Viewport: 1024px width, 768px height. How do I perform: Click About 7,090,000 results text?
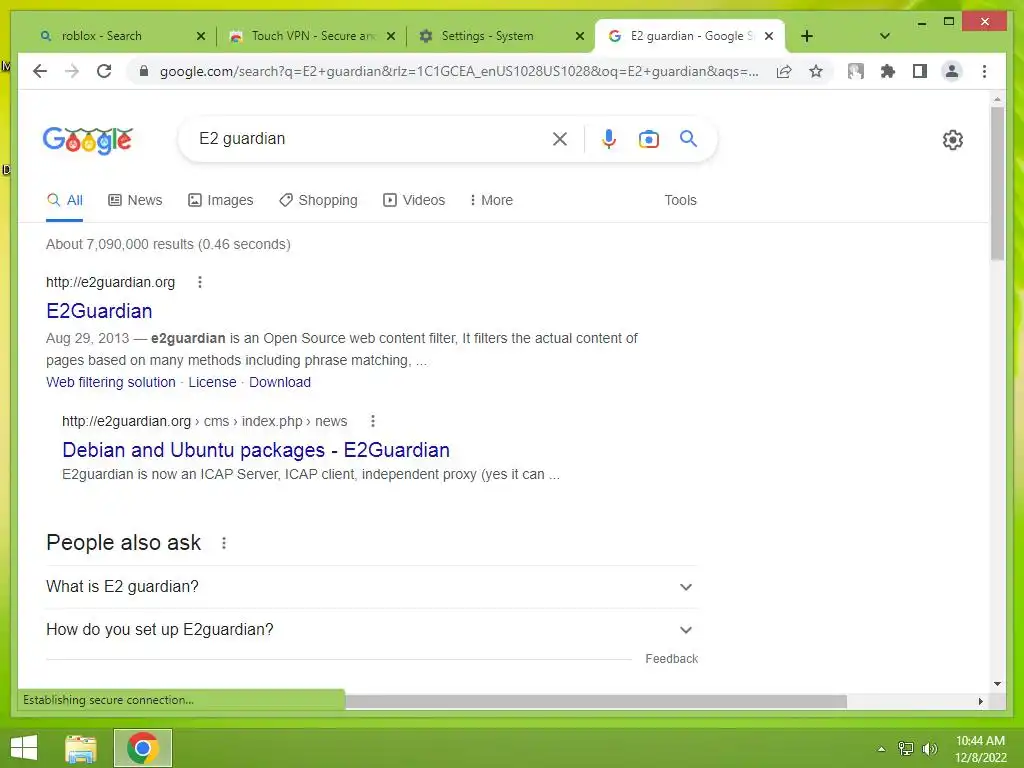[x=168, y=244]
